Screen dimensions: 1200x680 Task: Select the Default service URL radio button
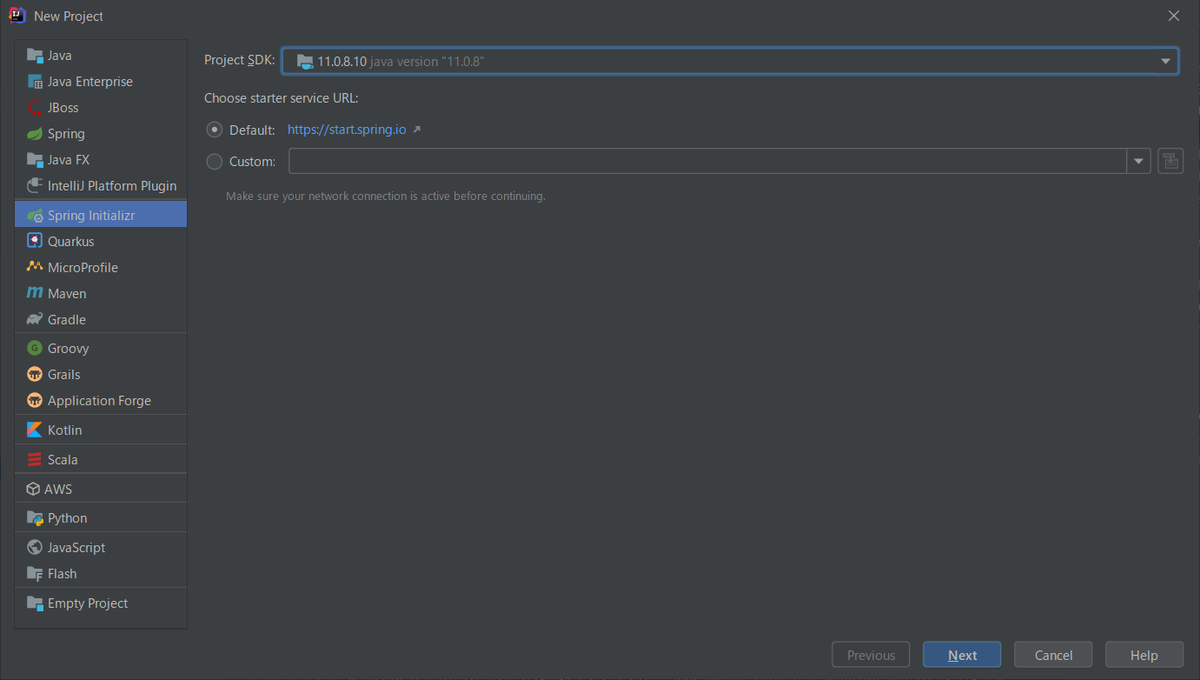214,130
